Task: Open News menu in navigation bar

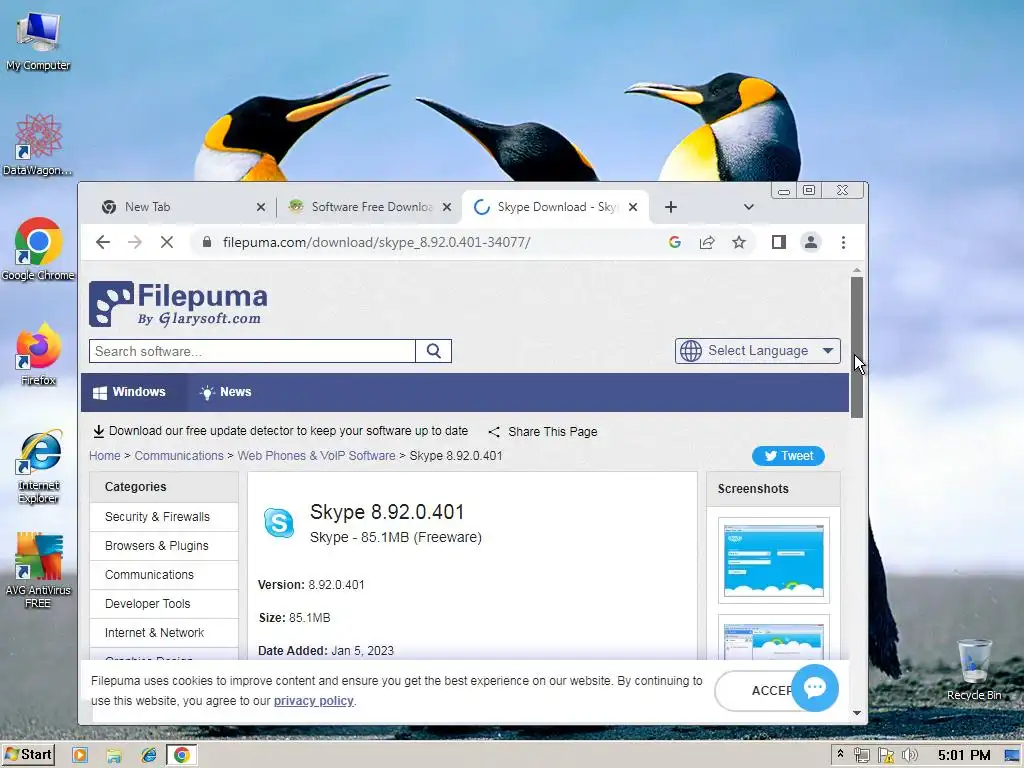Action: 226,392
